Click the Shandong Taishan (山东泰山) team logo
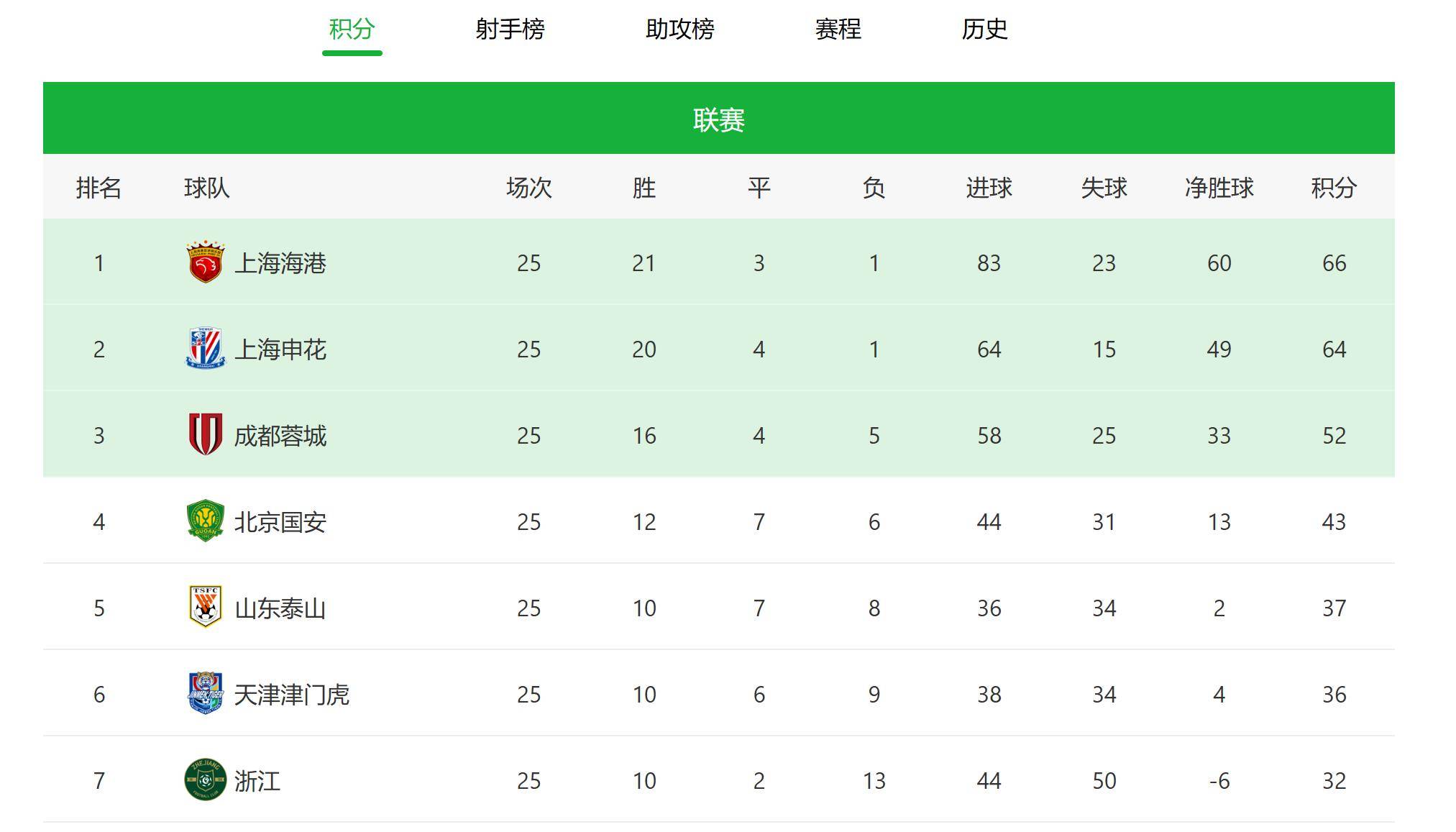1456x832 pixels. [x=205, y=607]
